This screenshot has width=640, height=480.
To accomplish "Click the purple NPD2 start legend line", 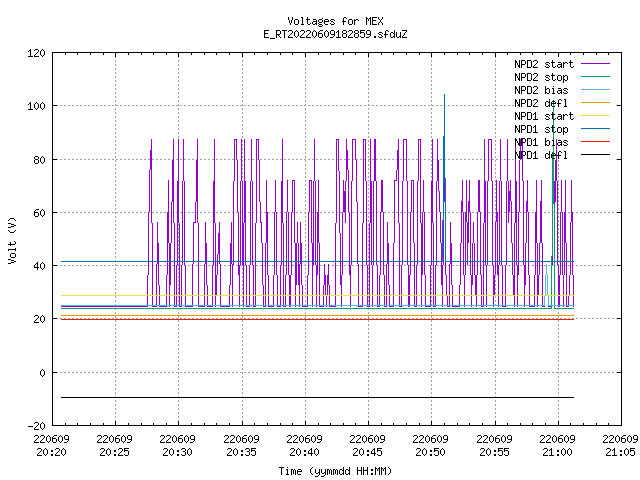I will coord(595,64).
